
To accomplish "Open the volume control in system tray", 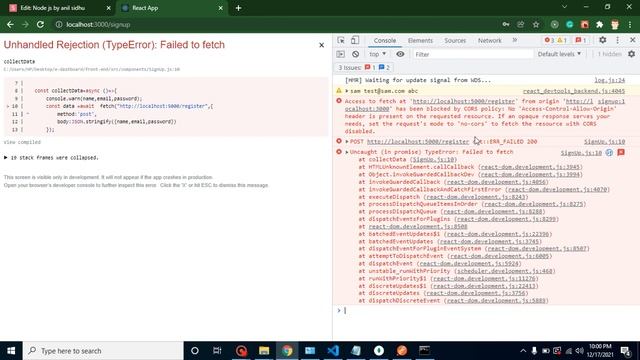I will click(580, 351).
